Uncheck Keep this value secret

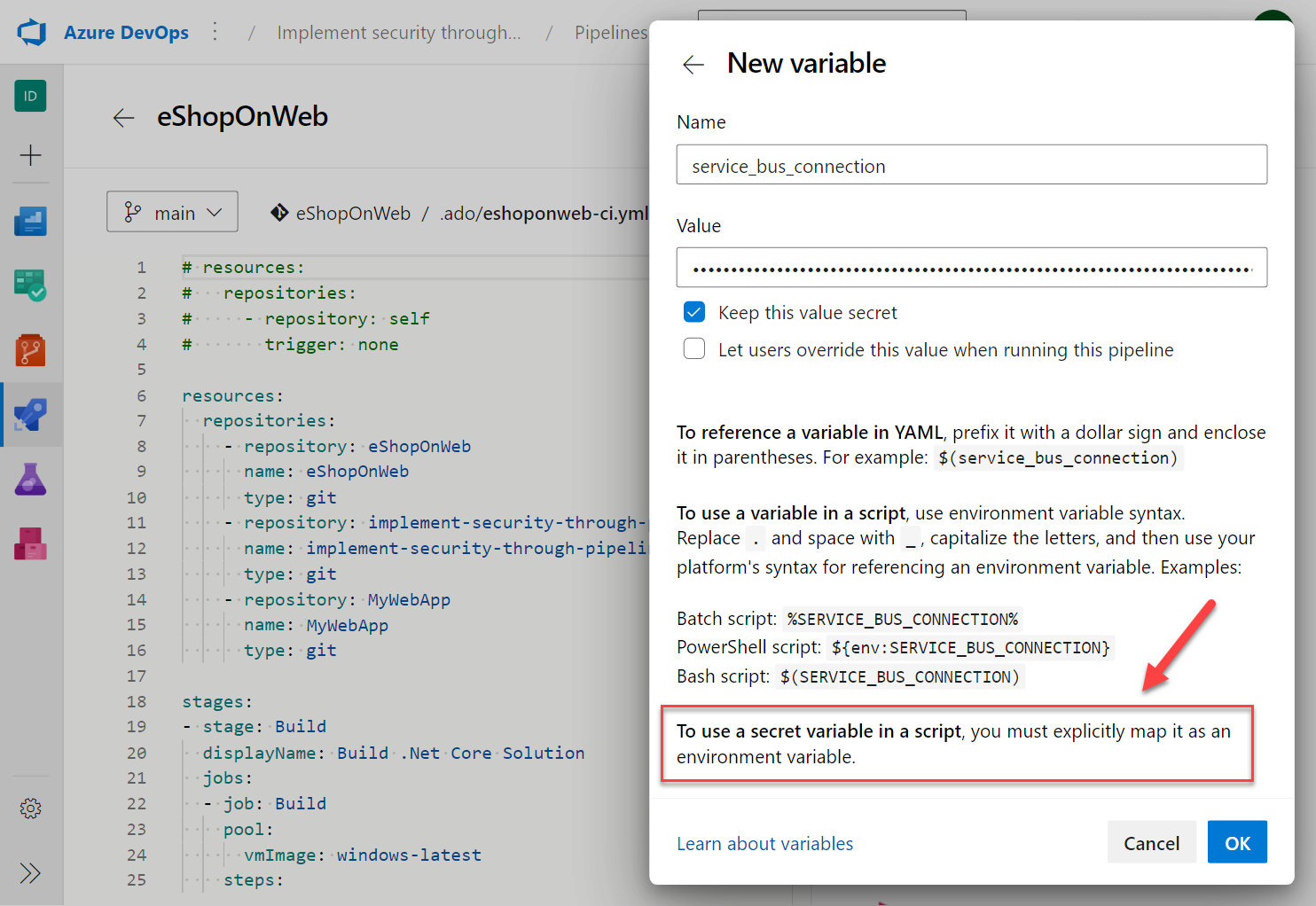click(x=694, y=312)
